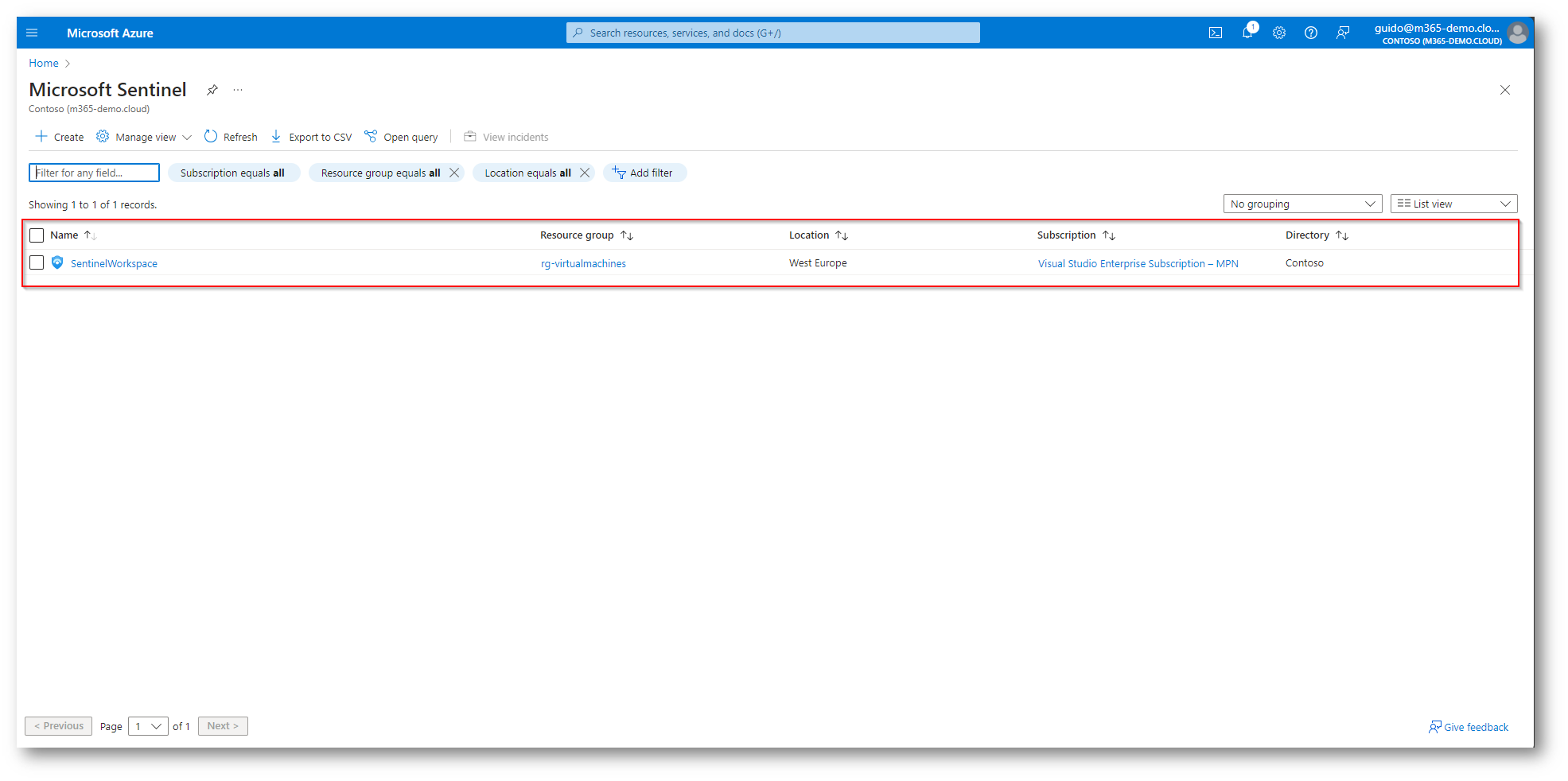Click Create to add a workspace
The height and width of the screenshot is (781, 1568).
tap(60, 137)
